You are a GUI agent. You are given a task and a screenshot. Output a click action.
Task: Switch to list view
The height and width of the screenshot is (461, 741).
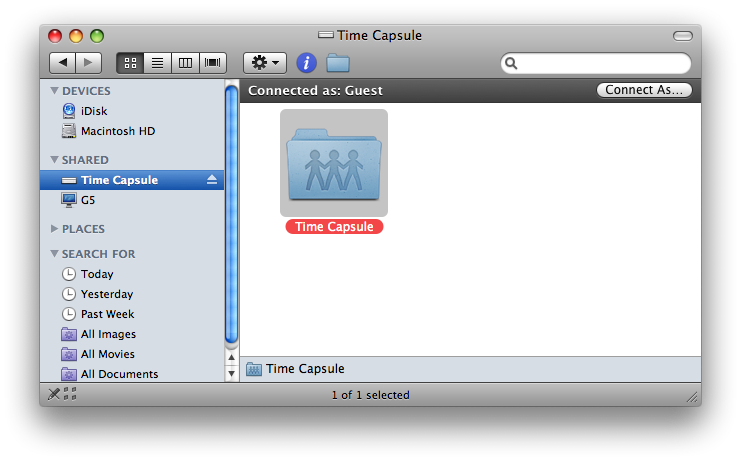(157, 63)
